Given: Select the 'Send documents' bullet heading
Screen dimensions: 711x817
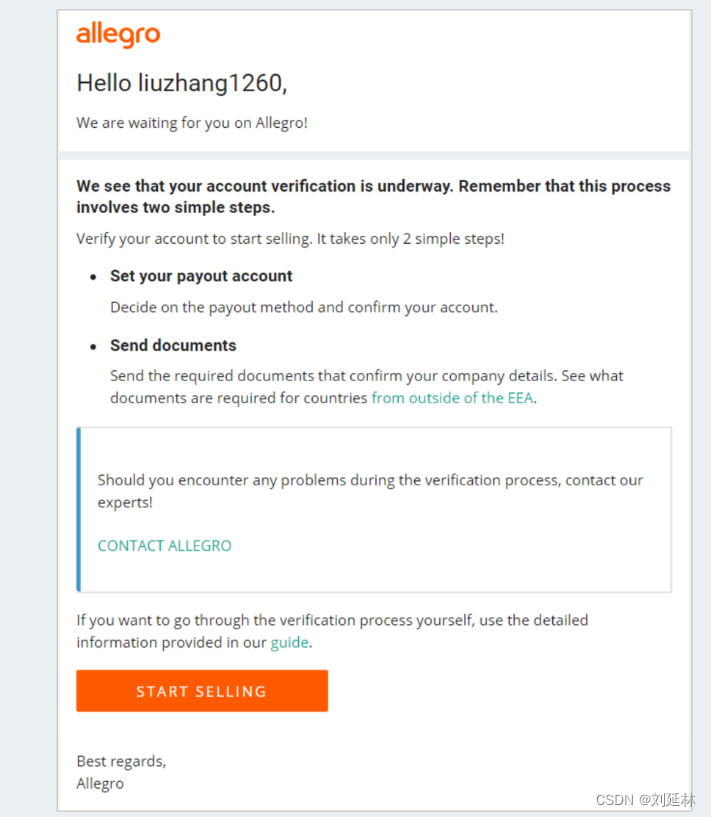Looking at the screenshot, I should (173, 345).
